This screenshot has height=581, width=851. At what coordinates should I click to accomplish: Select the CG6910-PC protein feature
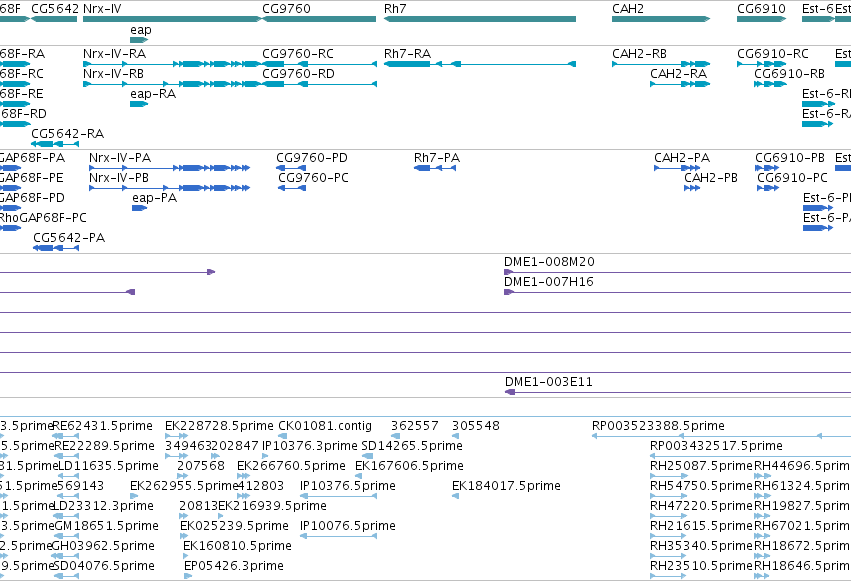[x=768, y=188]
